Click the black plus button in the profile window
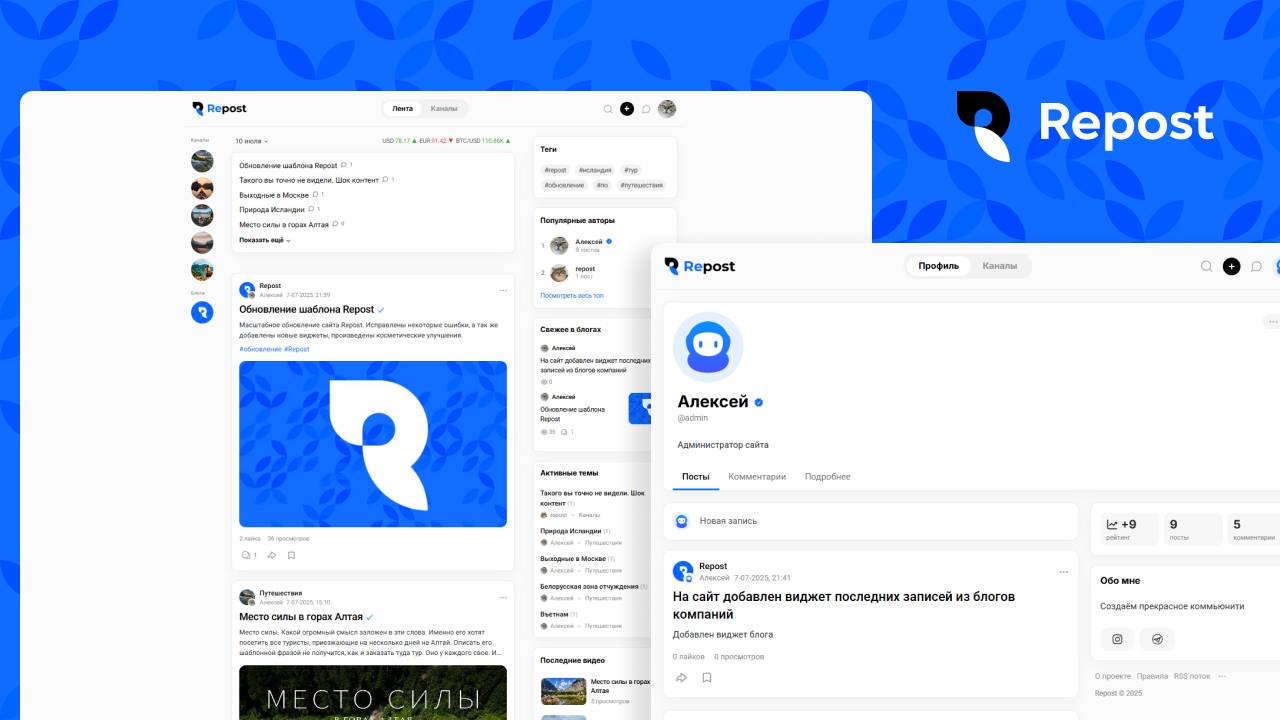1280x720 pixels. point(1232,266)
